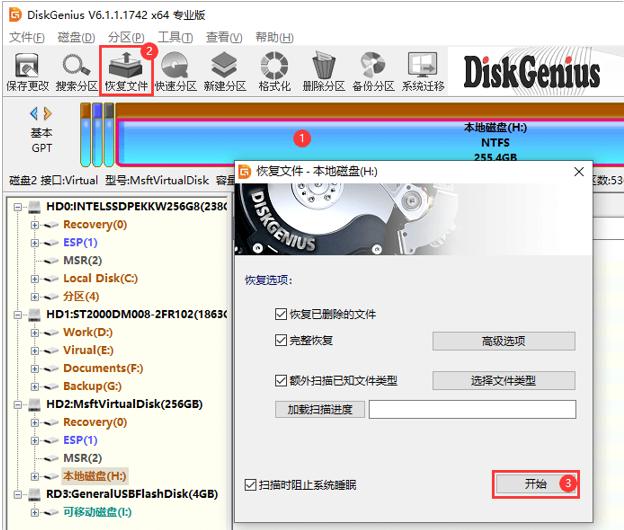Collapse the HD0 INTEL SSD tree node

click(18, 207)
